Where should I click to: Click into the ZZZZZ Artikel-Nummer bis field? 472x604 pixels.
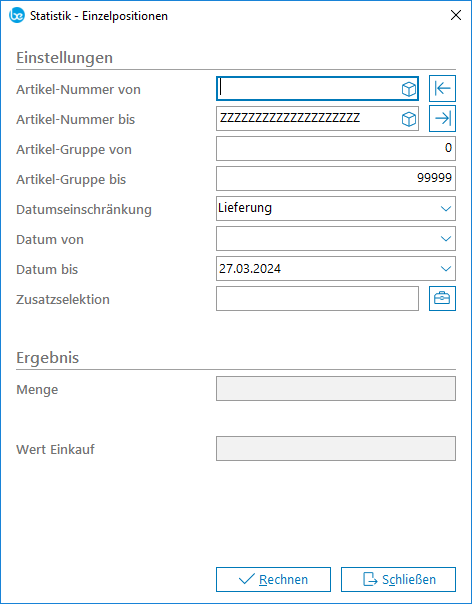(308, 119)
